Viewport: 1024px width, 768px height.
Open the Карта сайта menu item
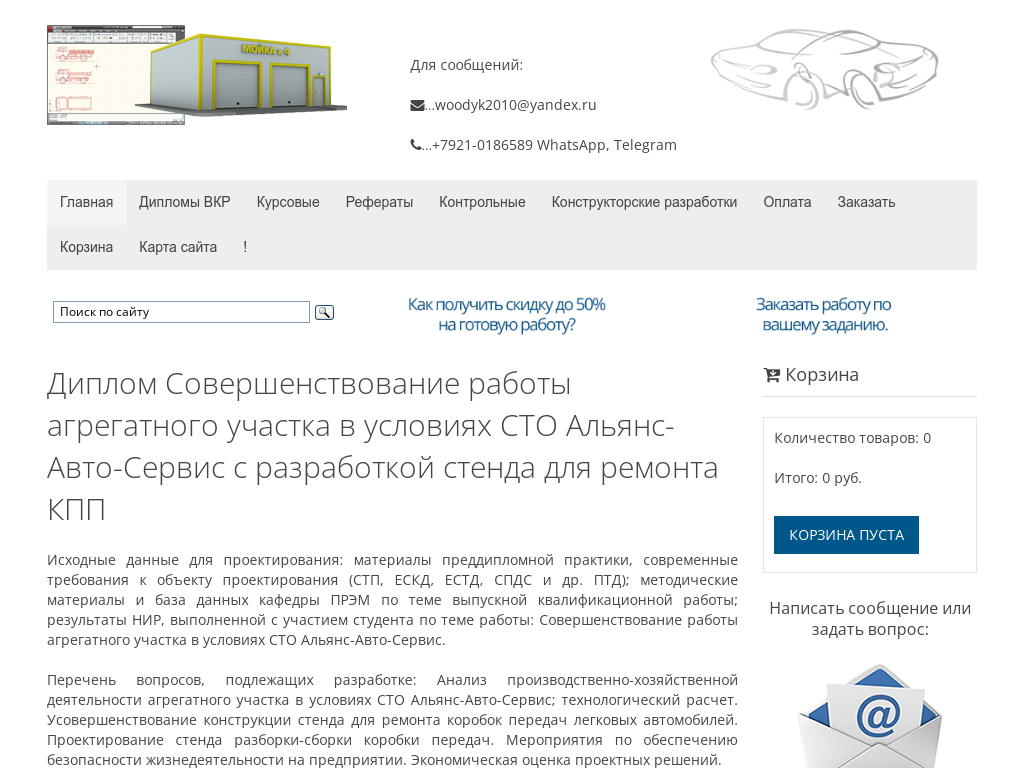click(x=178, y=248)
